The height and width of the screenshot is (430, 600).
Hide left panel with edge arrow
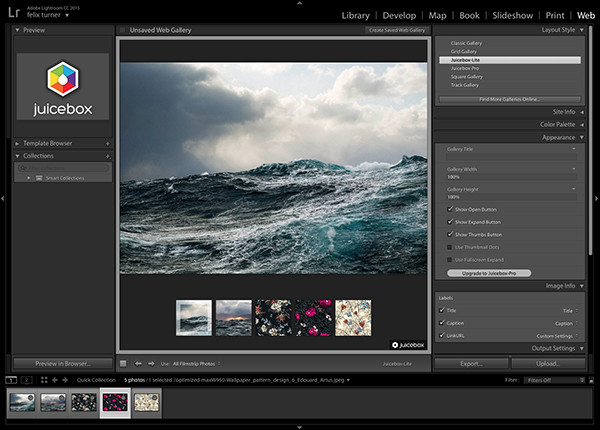[x=3, y=198]
